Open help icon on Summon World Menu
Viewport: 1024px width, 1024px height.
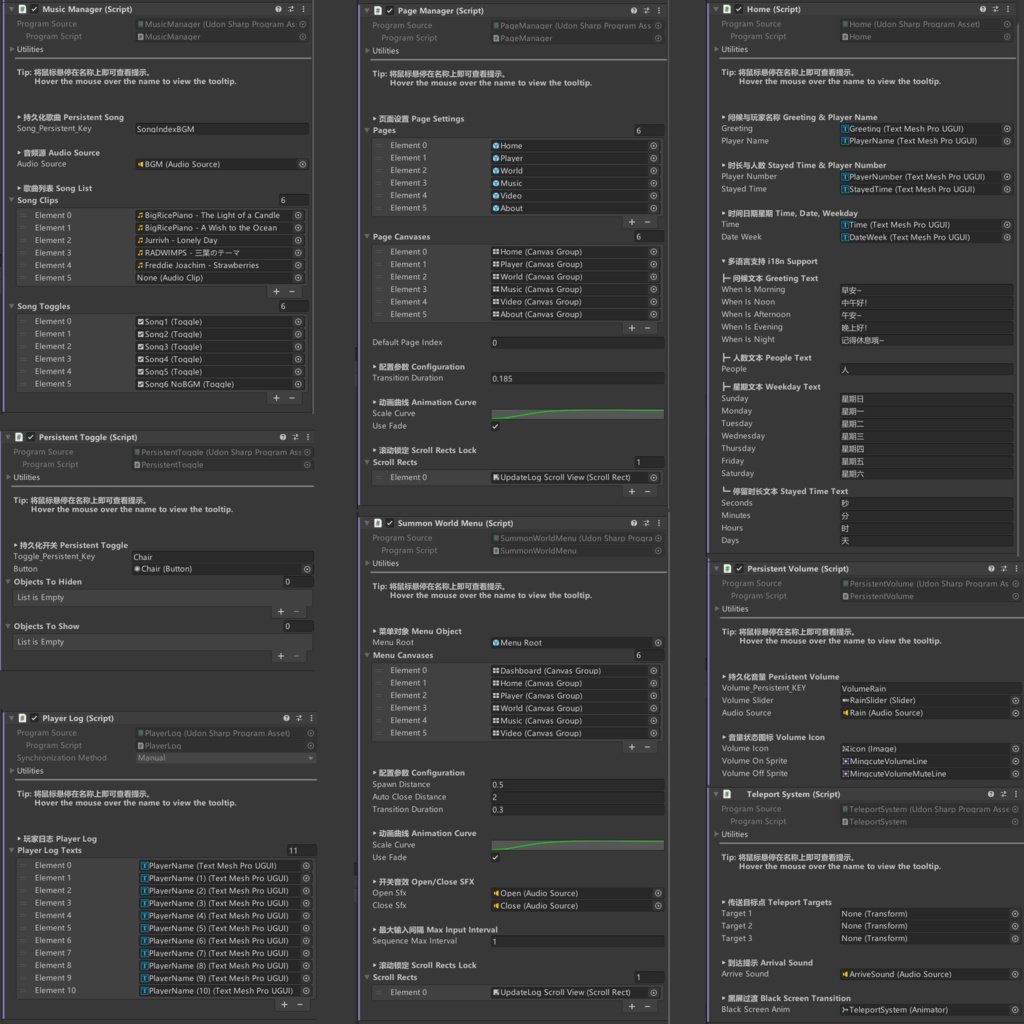633,523
